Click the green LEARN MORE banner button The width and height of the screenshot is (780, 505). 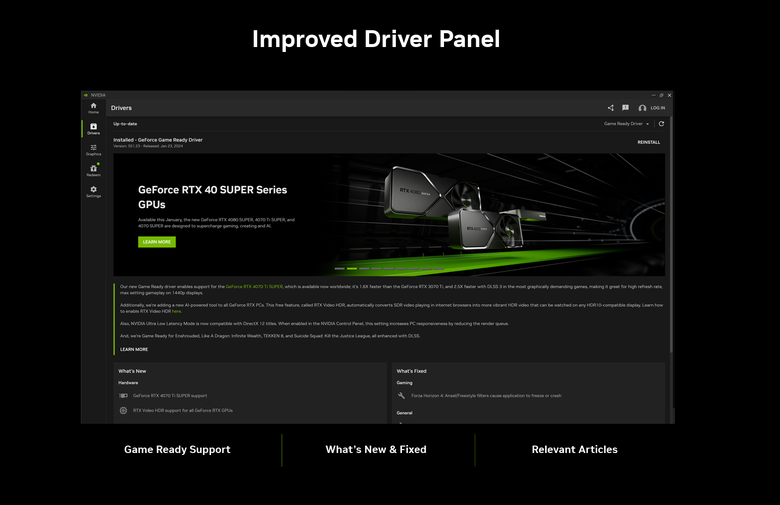tap(157, 242)
